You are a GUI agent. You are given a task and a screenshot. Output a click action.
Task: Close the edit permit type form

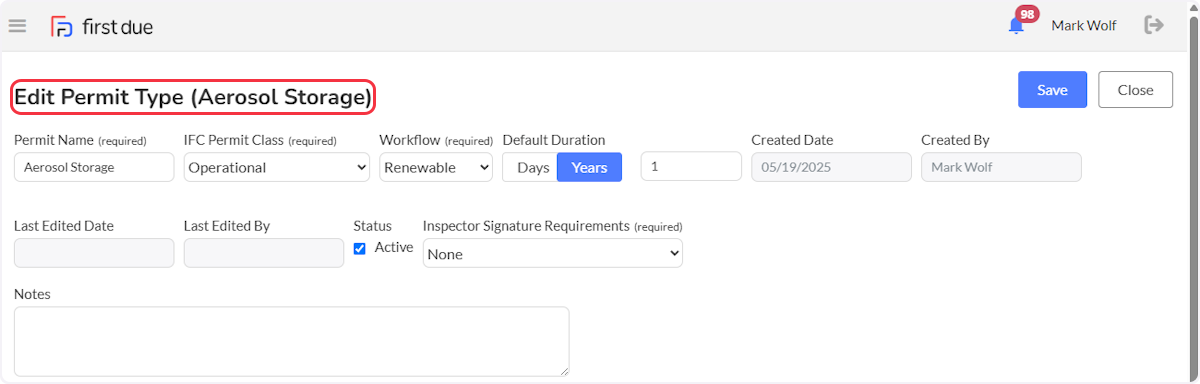click(x=1135, y=90)
